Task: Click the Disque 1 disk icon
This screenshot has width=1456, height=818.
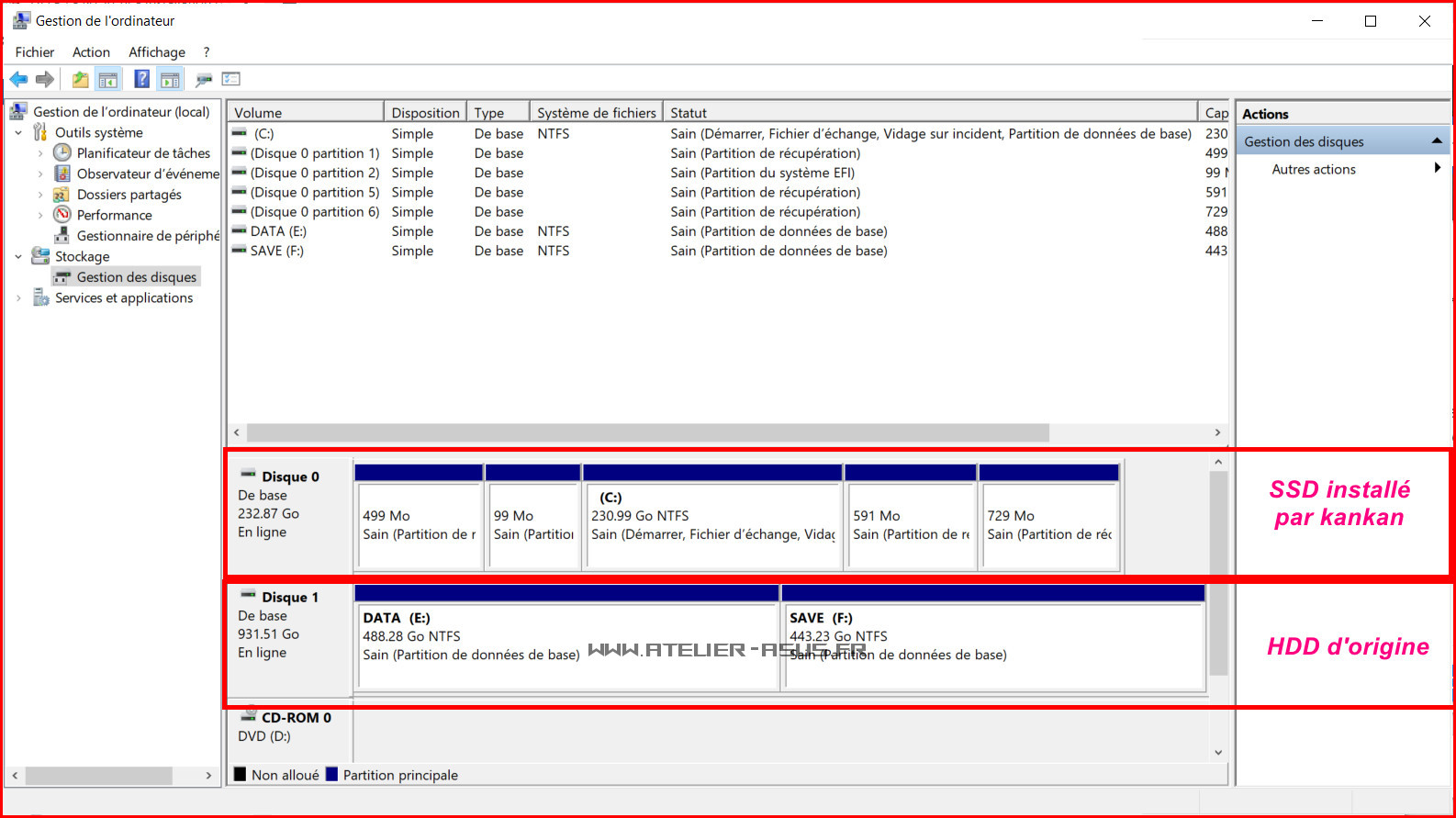Action: click(248, 597)
